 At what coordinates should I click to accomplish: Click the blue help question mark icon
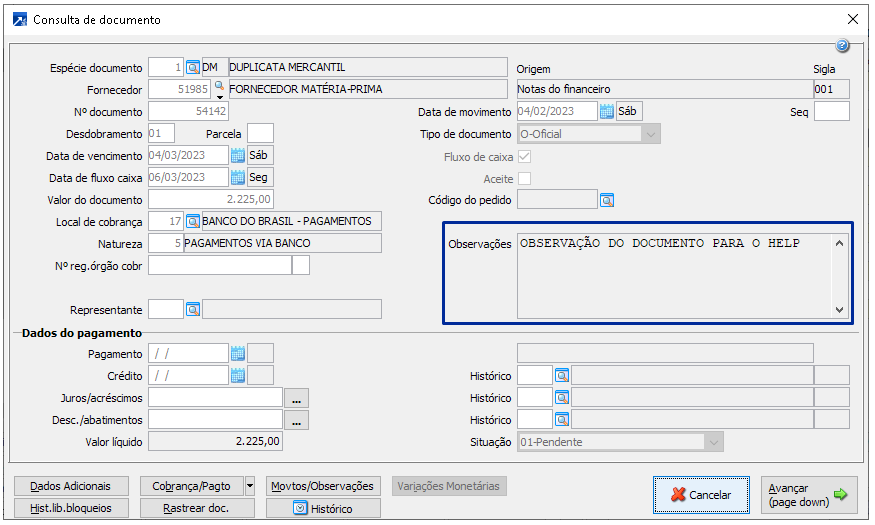click(x=842, y=46)
